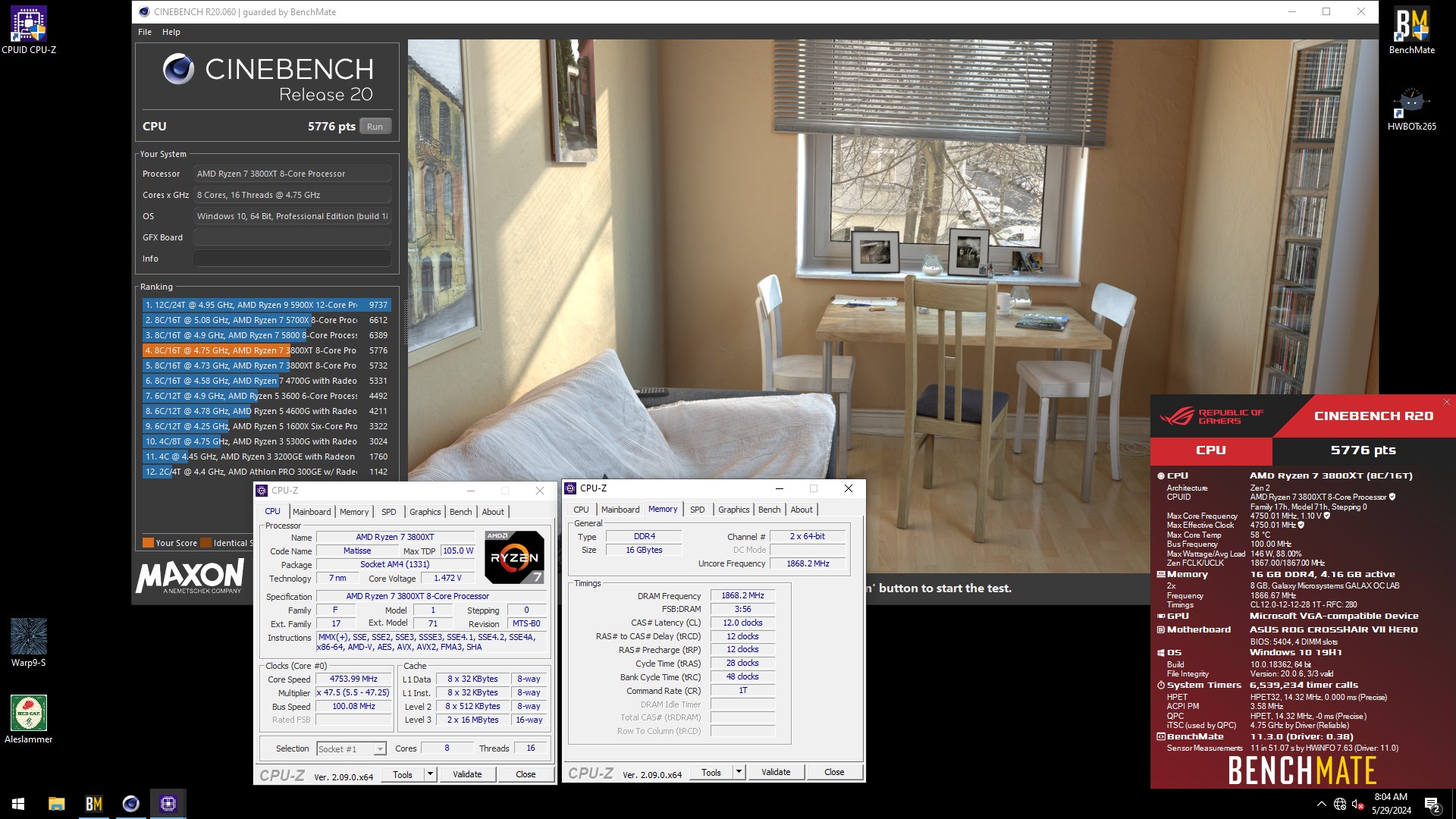Screen dimensions: 1456x819
Task: Open the Socket #1 selection dropdown
Action: [351, 749]
